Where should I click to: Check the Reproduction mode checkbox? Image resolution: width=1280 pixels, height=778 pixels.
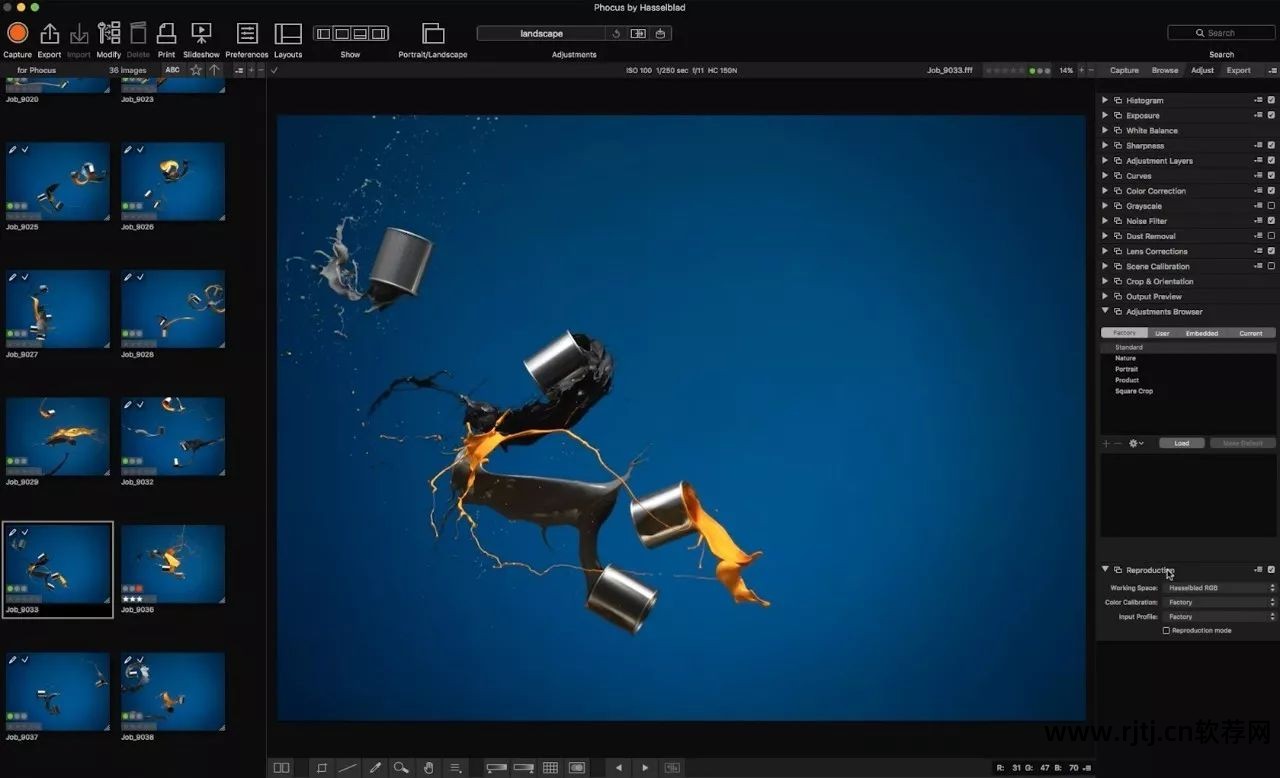tap(1166, 631)
